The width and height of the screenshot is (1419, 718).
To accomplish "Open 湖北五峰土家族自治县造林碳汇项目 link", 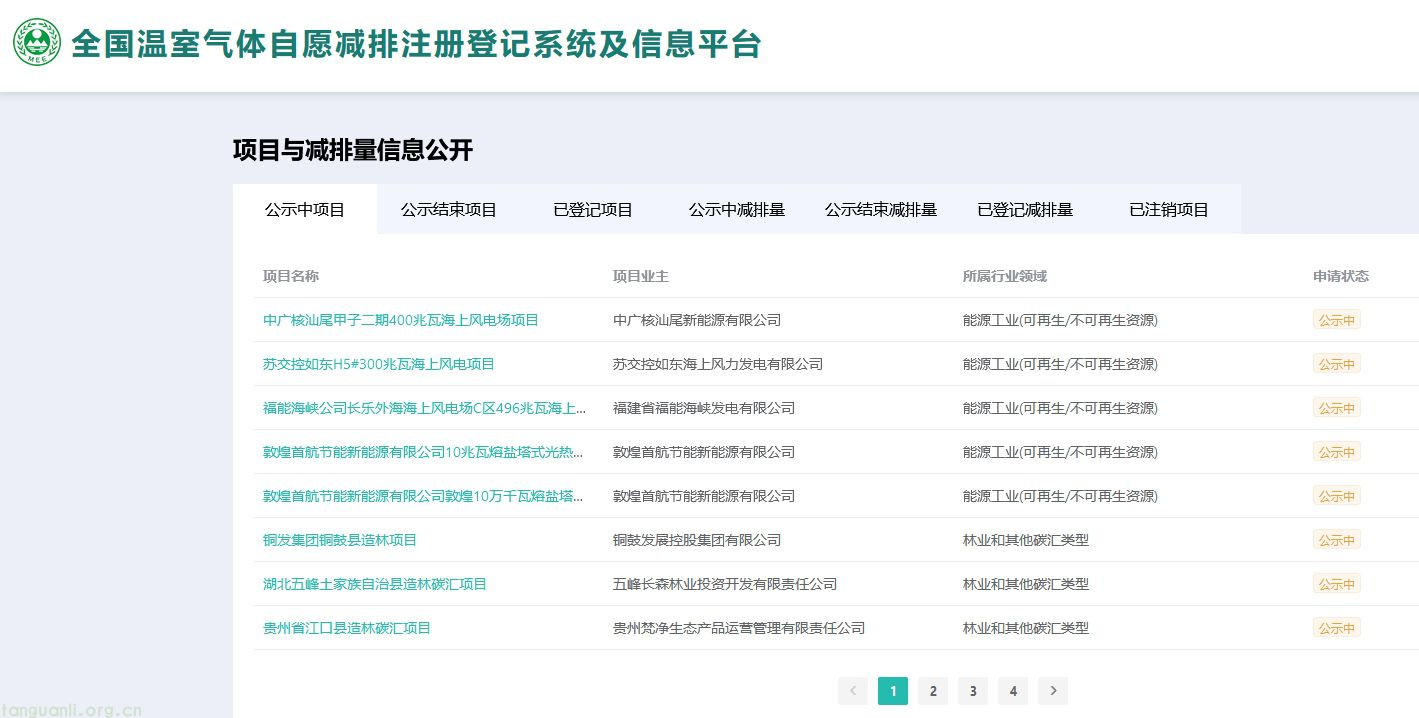I will (375, 584).
